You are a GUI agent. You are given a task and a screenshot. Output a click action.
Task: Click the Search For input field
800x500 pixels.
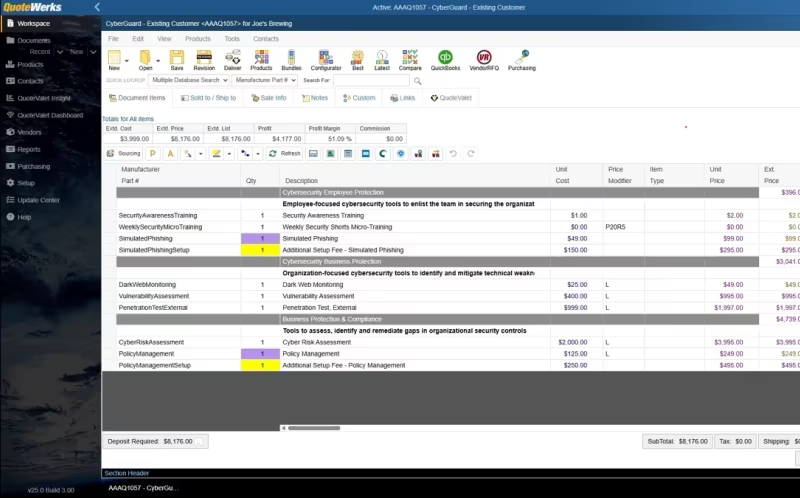pos(371,80)
